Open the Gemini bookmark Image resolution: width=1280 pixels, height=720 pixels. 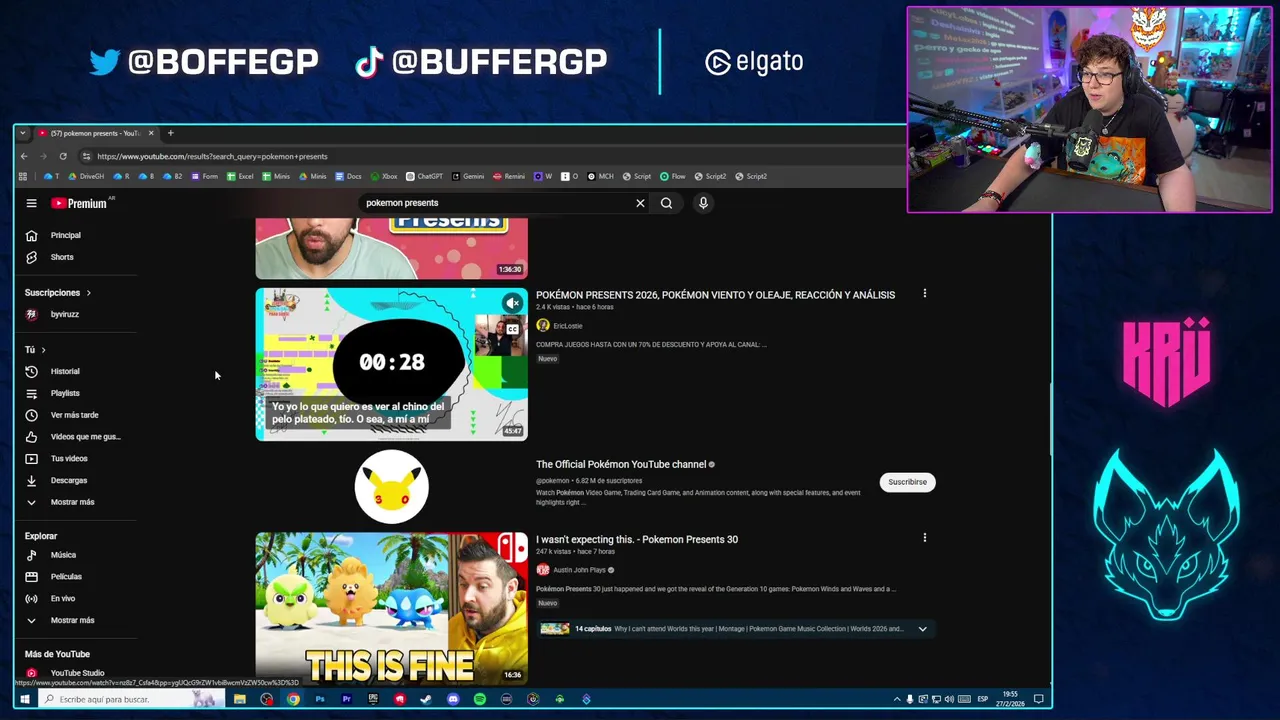click(468, 176)
